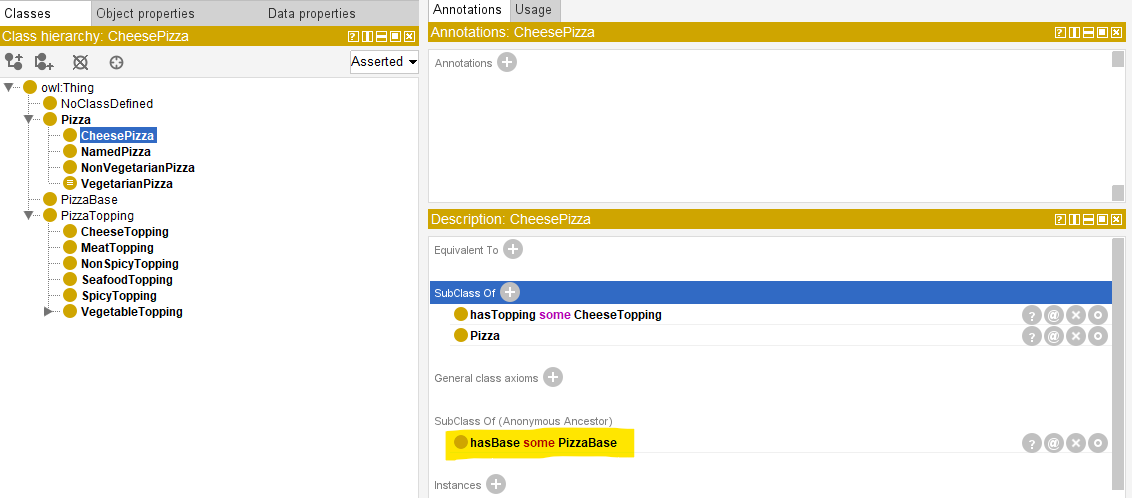
Task: Switch to the Data properties tab
Action: (x=311, y=13)
